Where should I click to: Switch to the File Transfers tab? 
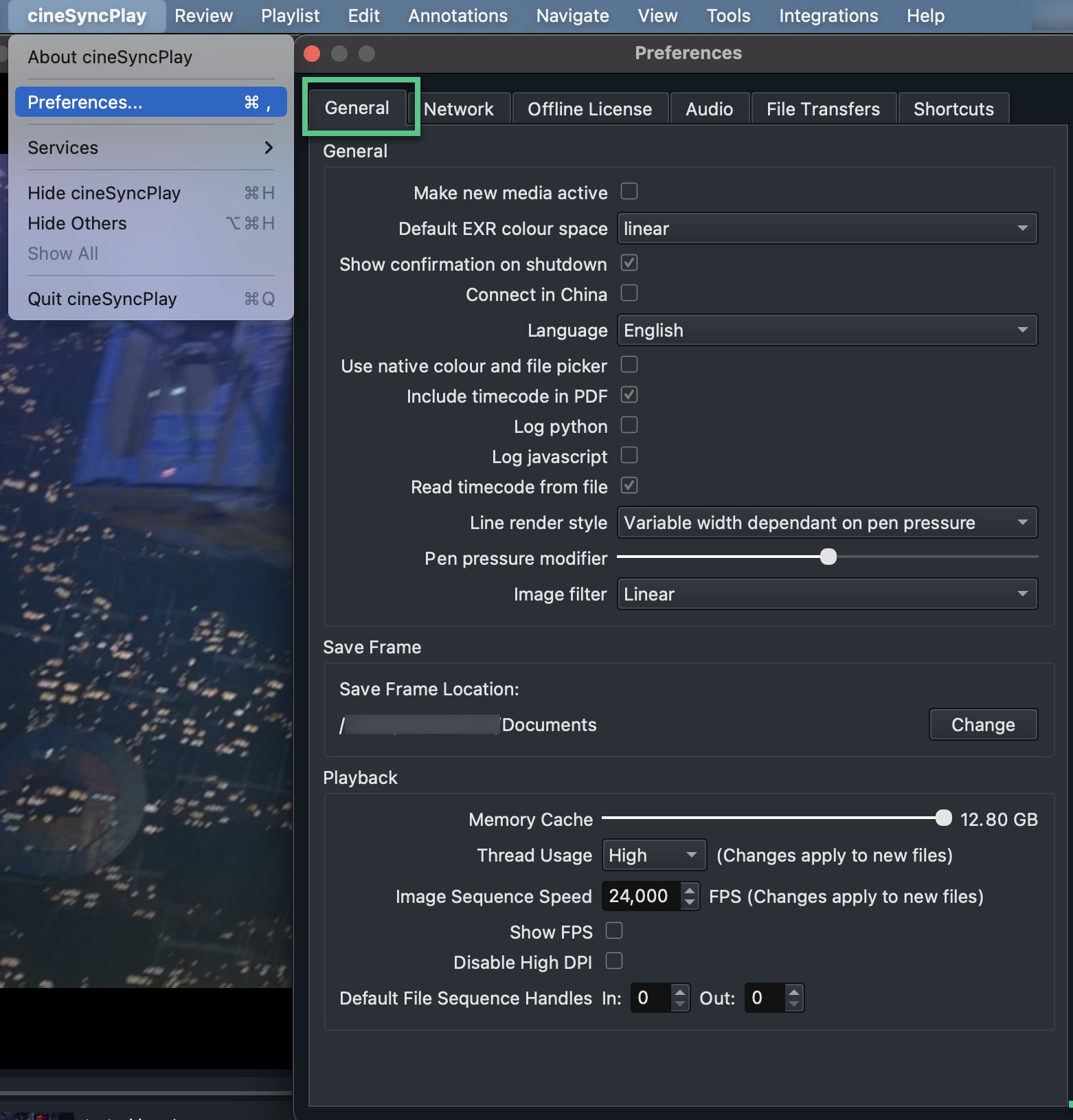[823, 109]
